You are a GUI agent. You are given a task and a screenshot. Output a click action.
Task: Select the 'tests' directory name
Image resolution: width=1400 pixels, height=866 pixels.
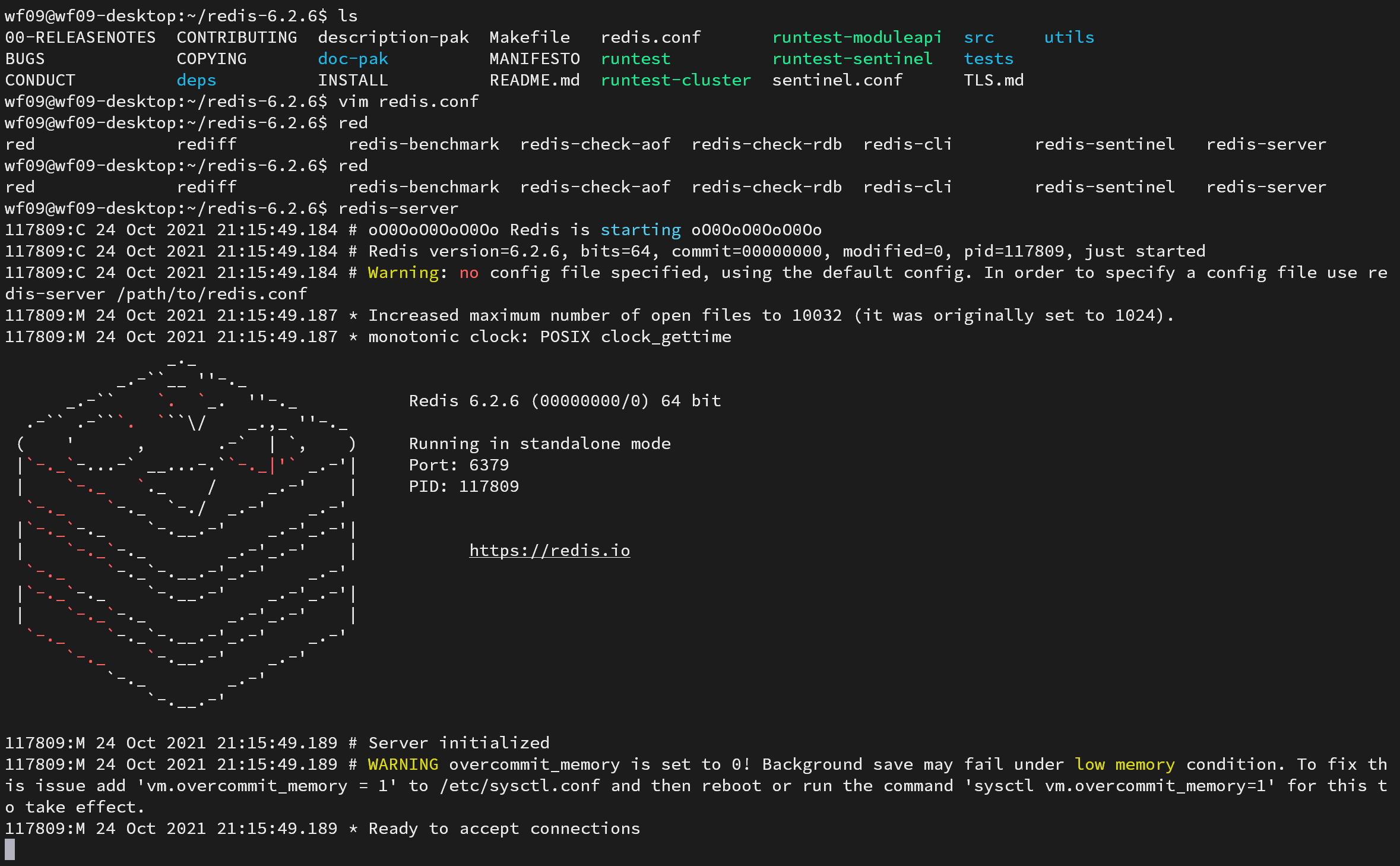pos(988,59)
